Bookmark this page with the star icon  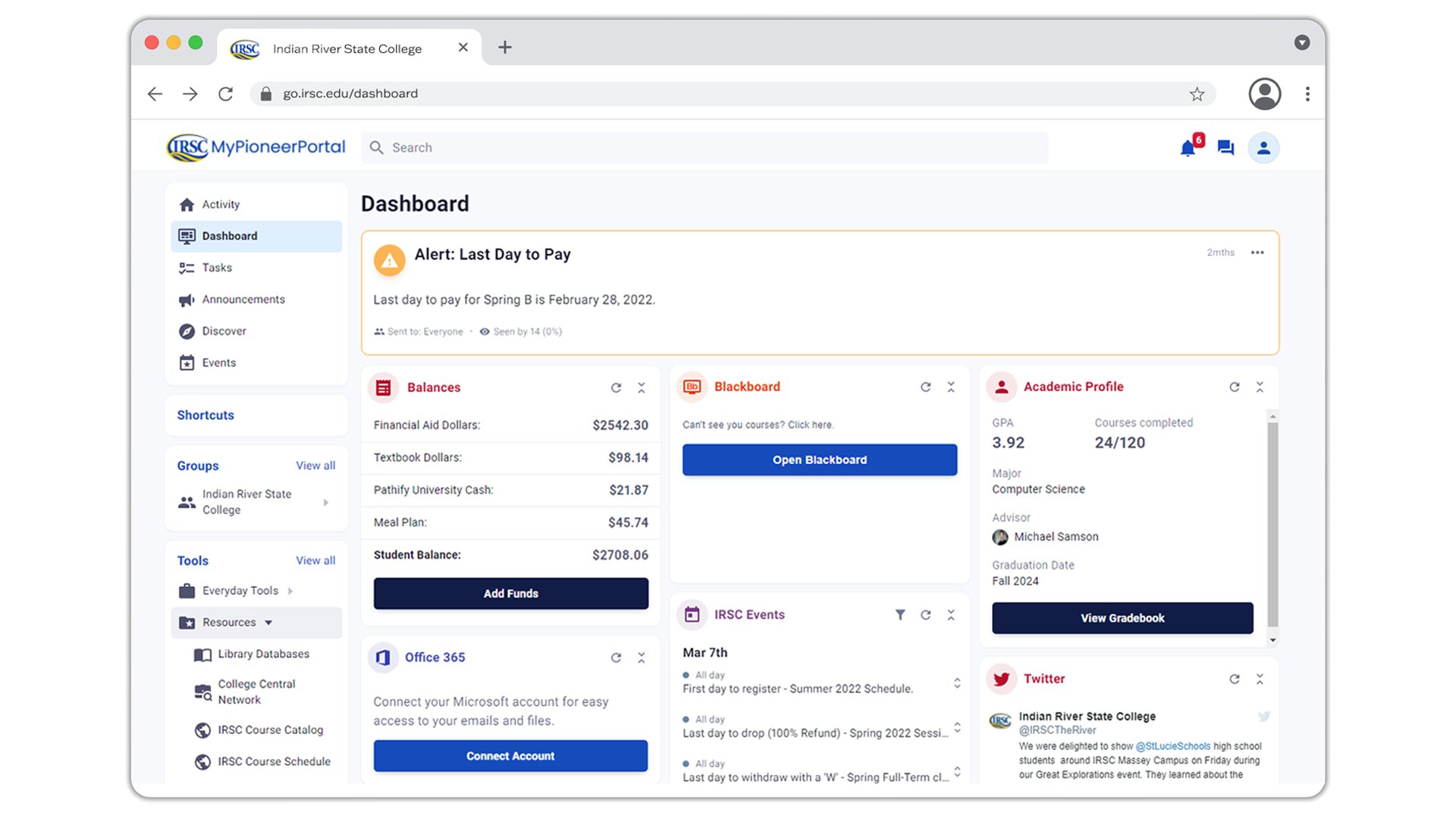pos(1197,94)
